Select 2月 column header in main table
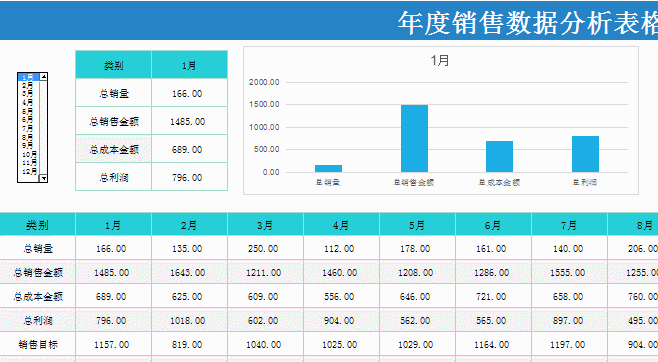 tap(189, 225)
